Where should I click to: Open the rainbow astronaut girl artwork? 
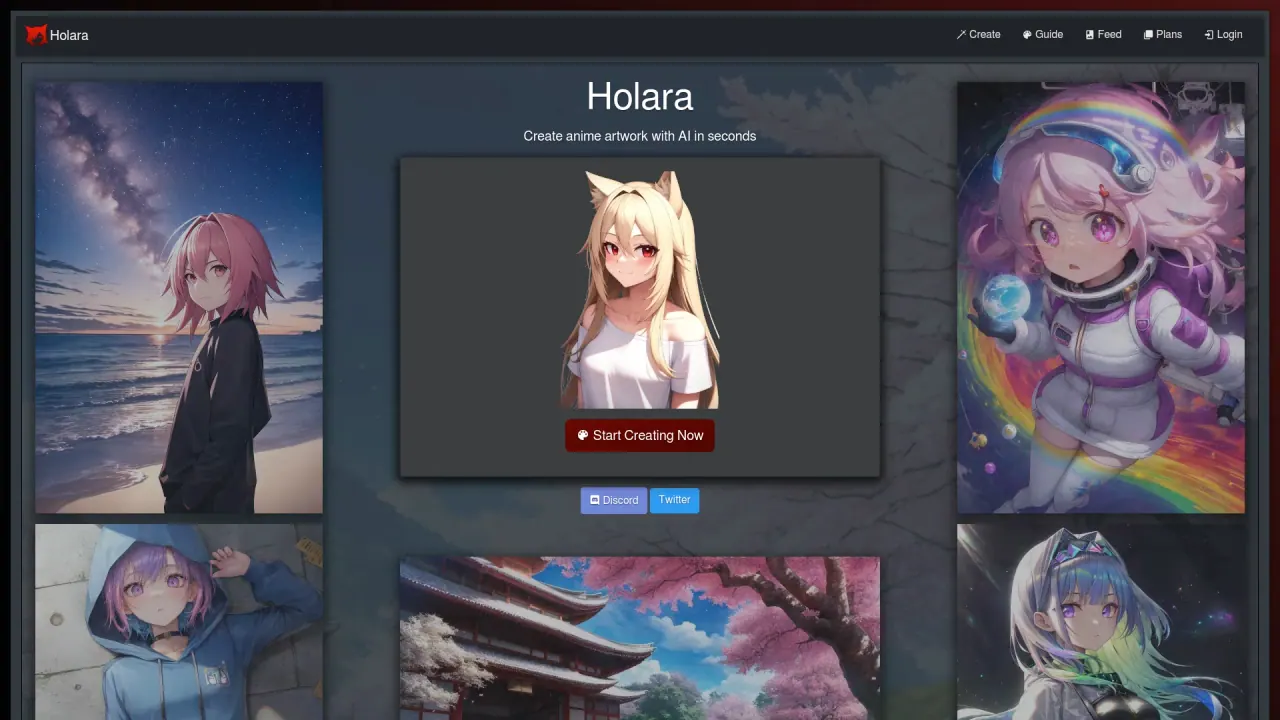pyautogui.click(x=1101, y=298)
